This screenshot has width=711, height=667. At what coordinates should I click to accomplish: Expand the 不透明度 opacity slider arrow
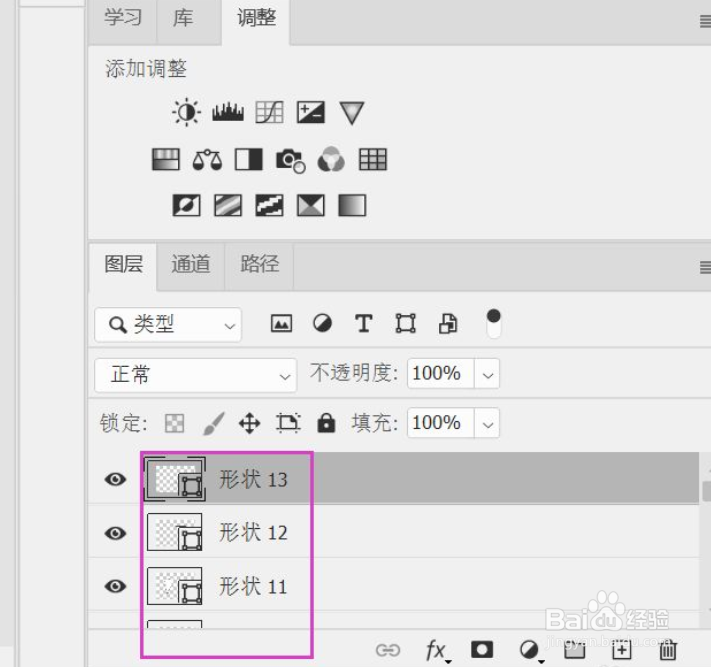487,374
